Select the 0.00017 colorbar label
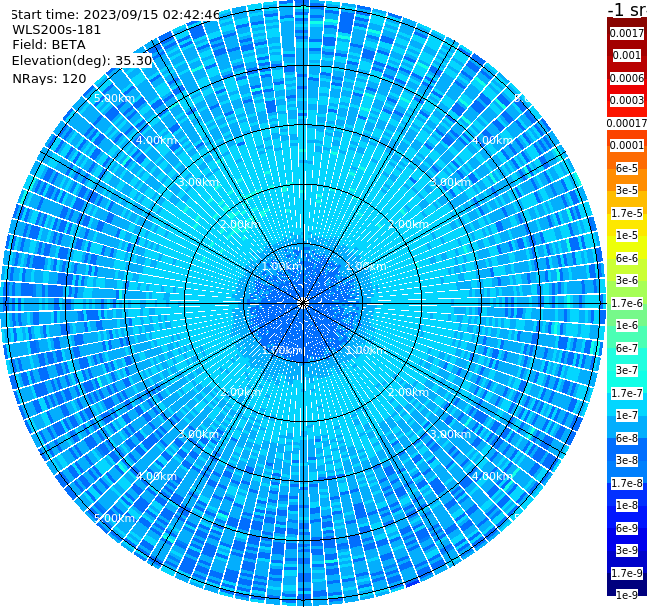Screen dimensions: 647x607 pos(627,123)
